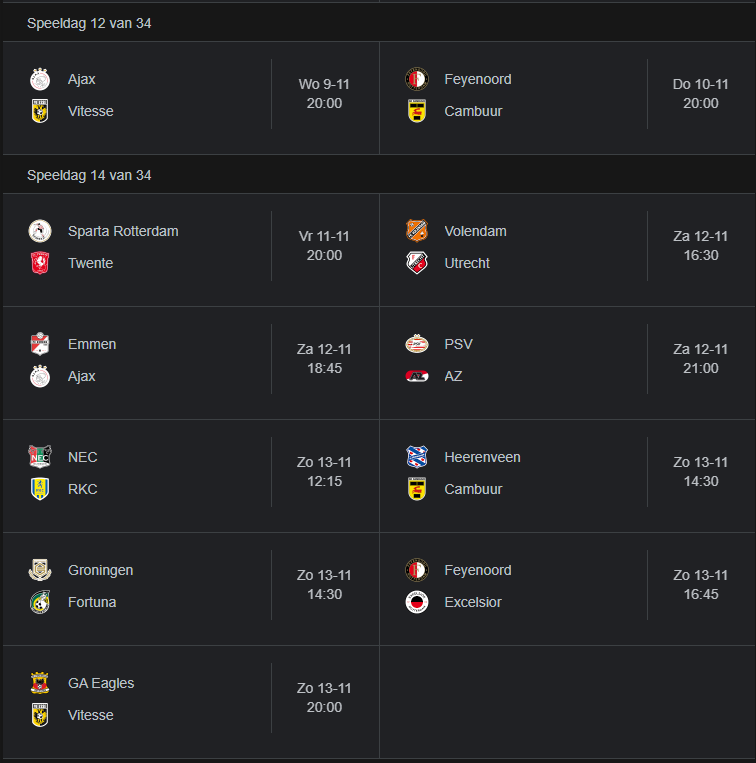The image size is (756, 763).
Task: Click the Volendam club logo
Action: click(417, 231)
